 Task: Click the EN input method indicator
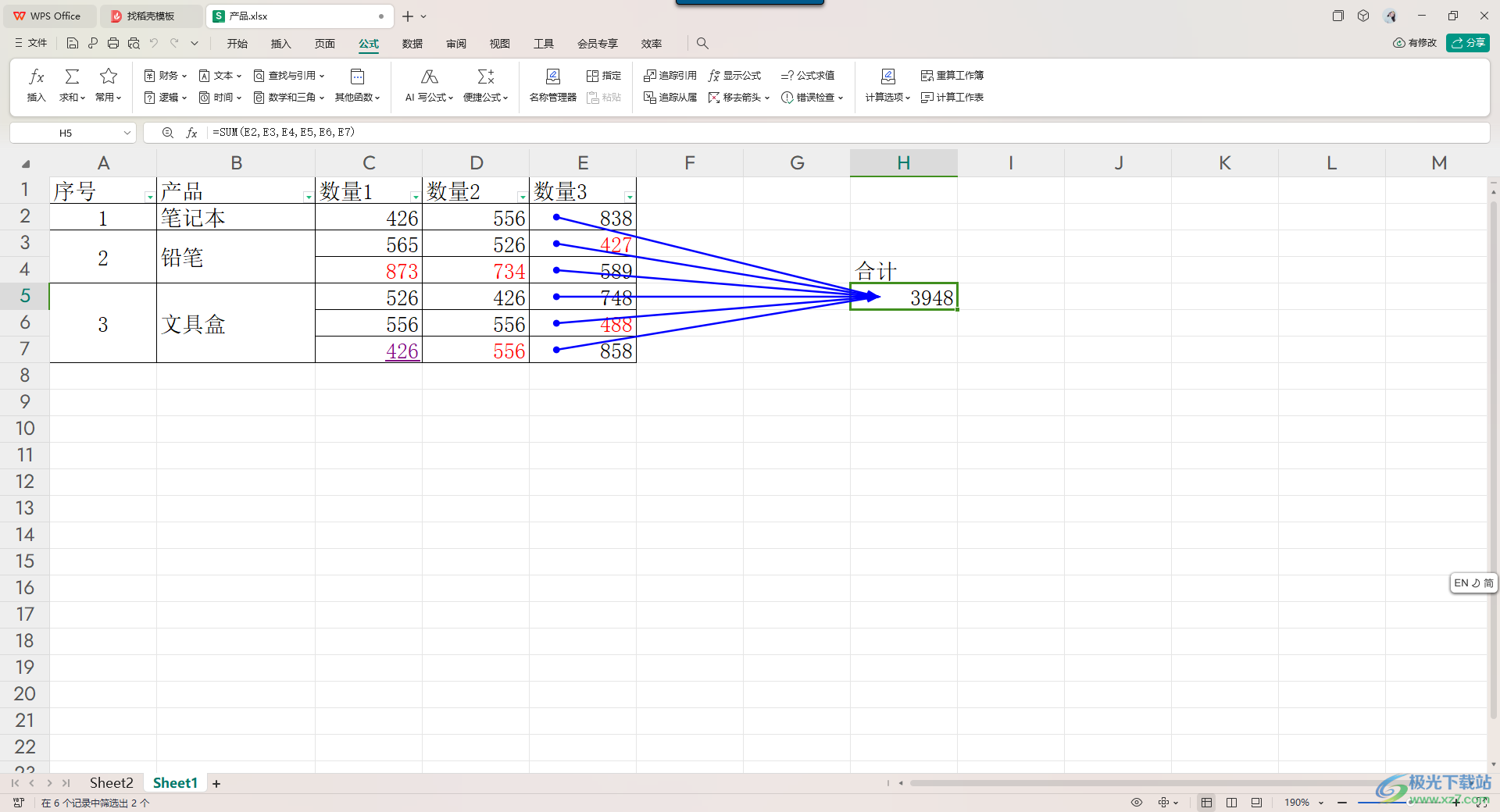coord(1461,583)
